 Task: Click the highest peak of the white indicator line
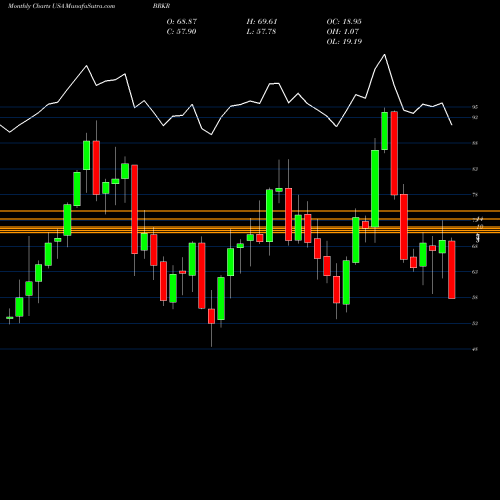[x=385, y=54]
